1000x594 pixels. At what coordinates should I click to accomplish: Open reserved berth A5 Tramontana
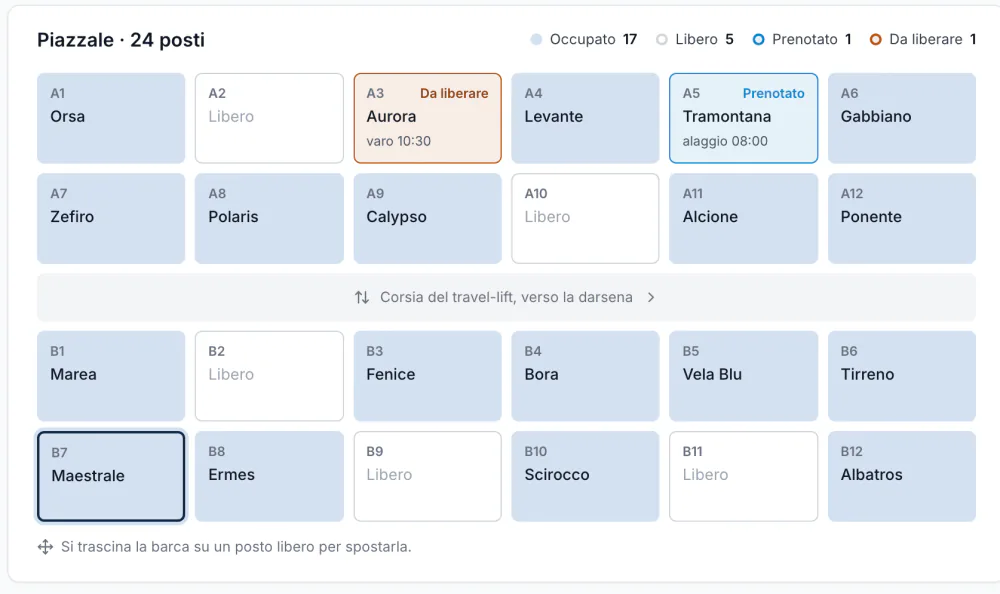(x=744, y=118)
